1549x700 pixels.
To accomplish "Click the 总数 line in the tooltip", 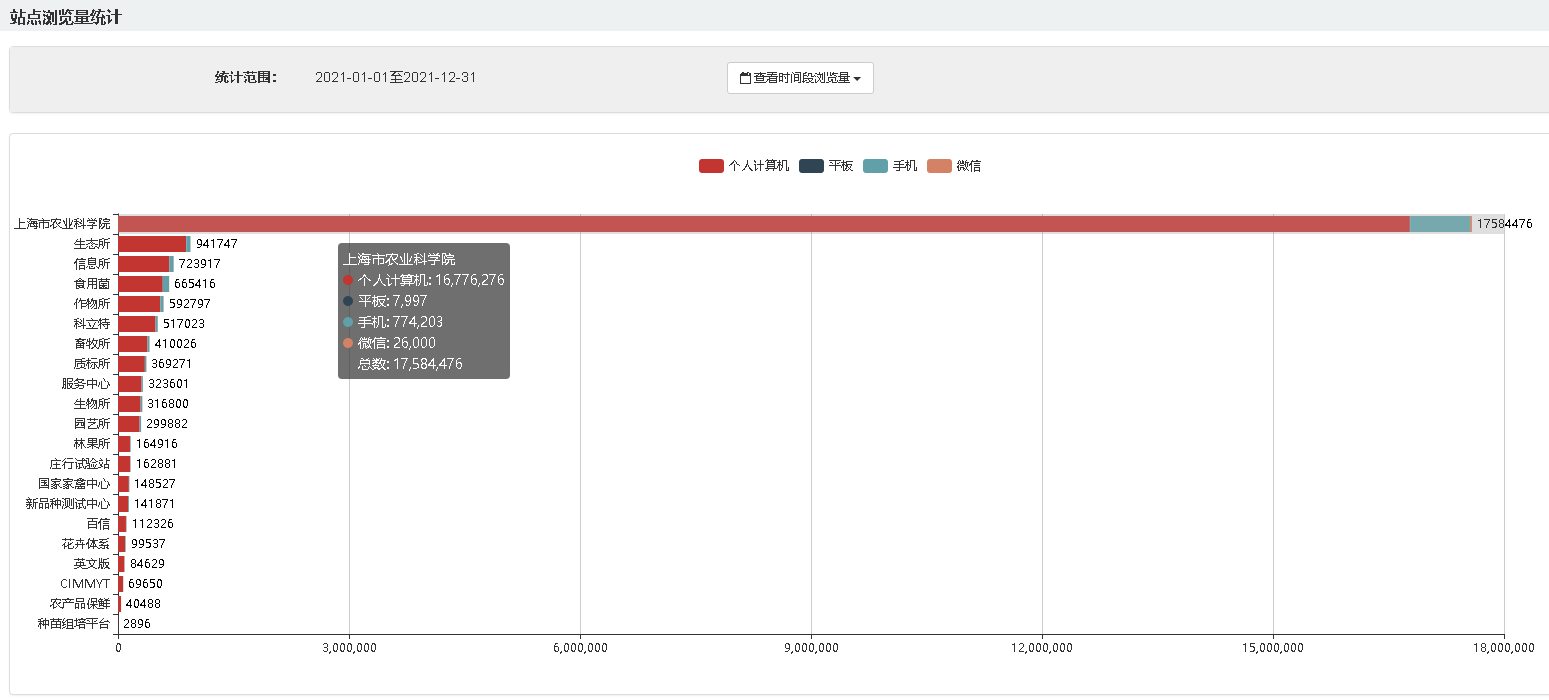I will 410,364.
